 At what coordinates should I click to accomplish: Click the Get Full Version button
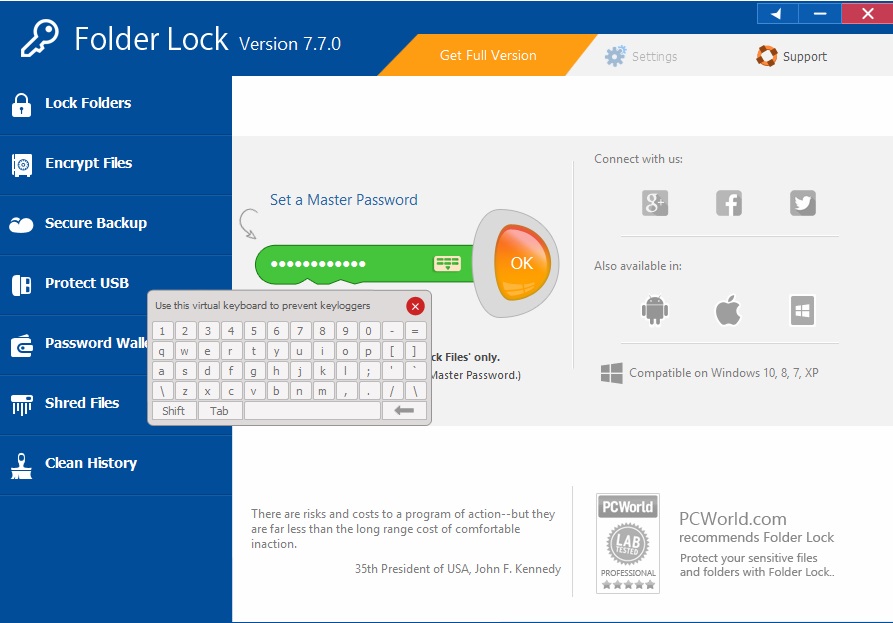(487, 56)
